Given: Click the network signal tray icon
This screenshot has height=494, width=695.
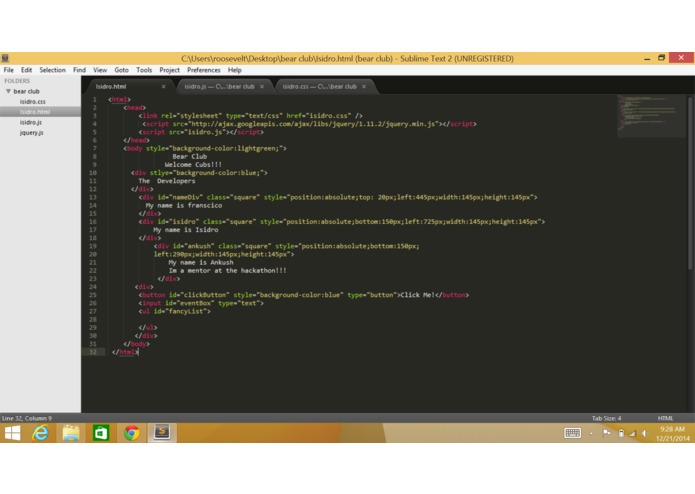Looking at the screenshot, I should (x=633, y=433).
